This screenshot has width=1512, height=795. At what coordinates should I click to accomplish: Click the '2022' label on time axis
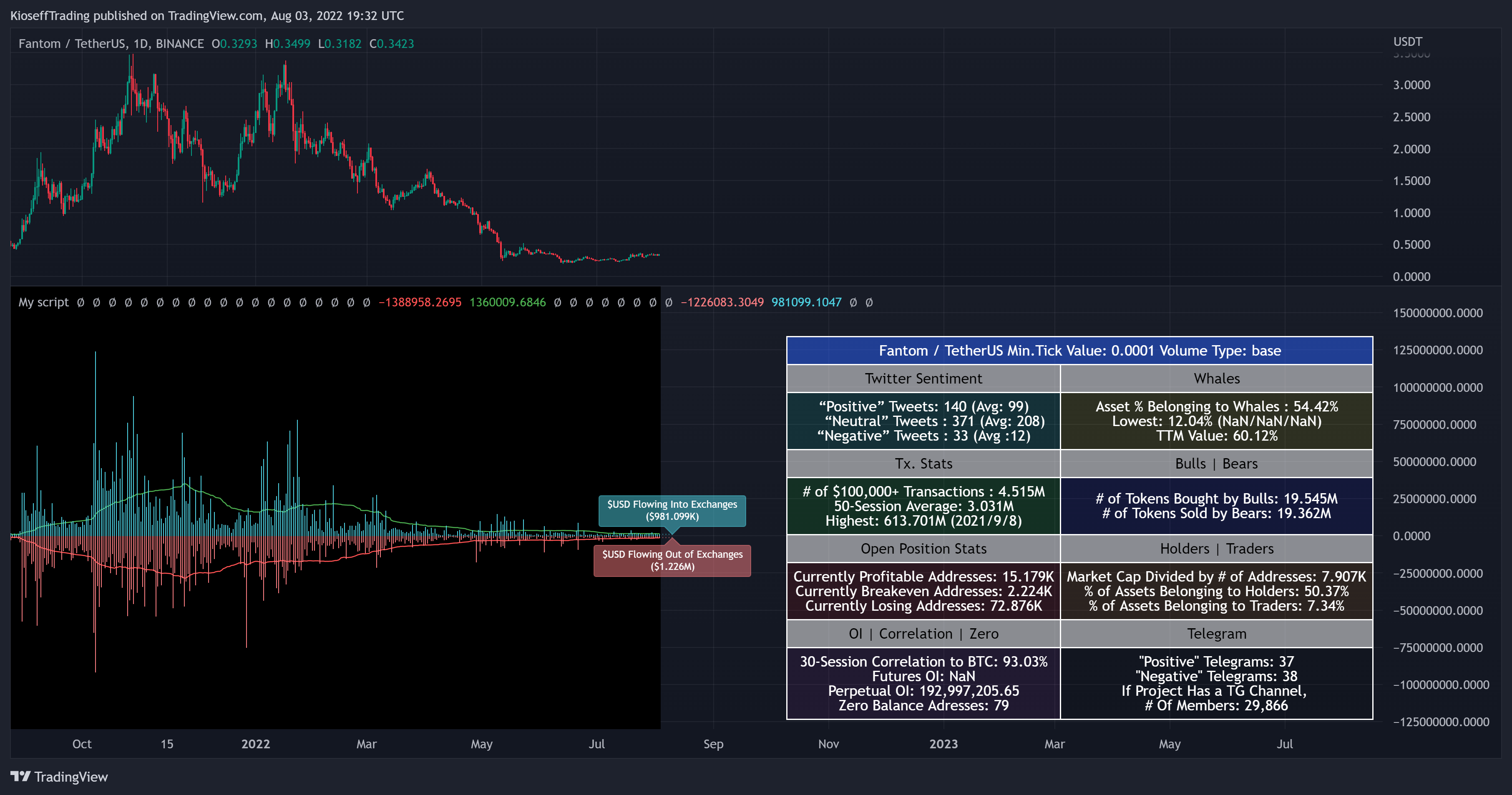tap(255, 744)
